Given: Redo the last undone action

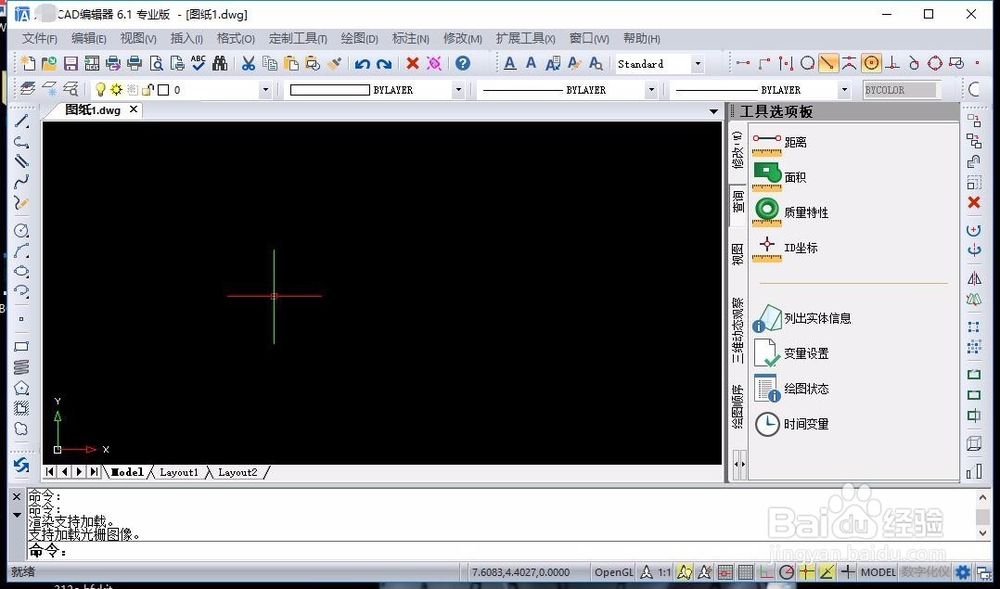Looking at the screenshot, I should (384, 63).
